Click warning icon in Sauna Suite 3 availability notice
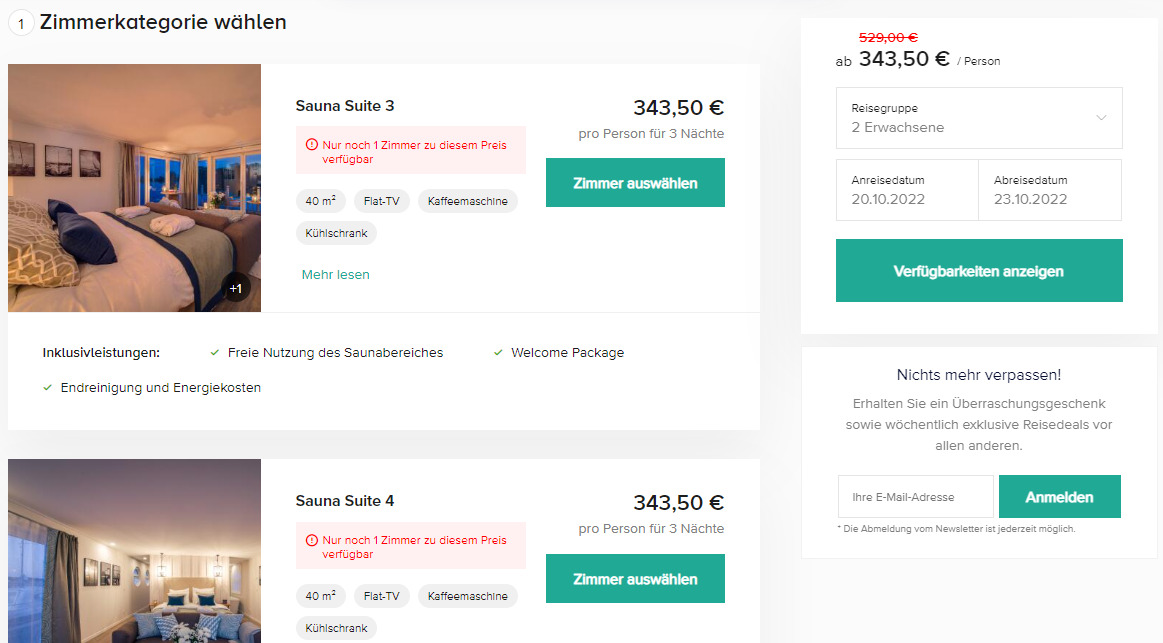This screenshot has height=643, width=1163. pyautogui.click(x=312, y=145)
